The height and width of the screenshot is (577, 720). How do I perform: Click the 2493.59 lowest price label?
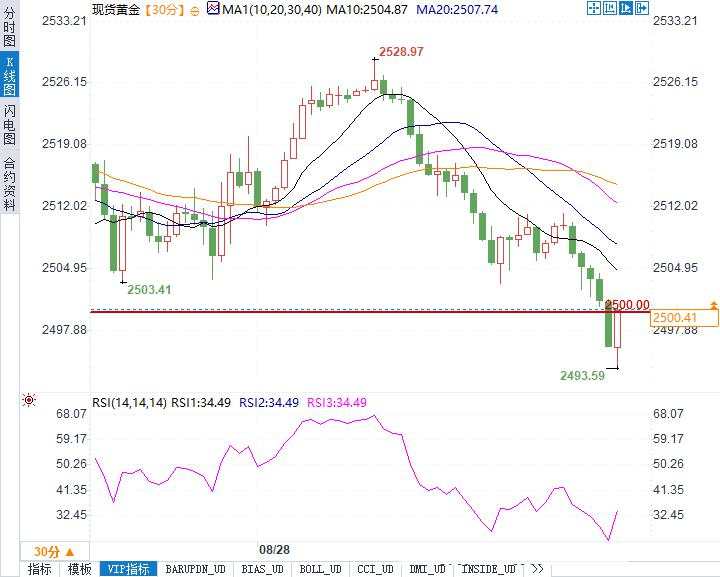[x=582, y=375]
